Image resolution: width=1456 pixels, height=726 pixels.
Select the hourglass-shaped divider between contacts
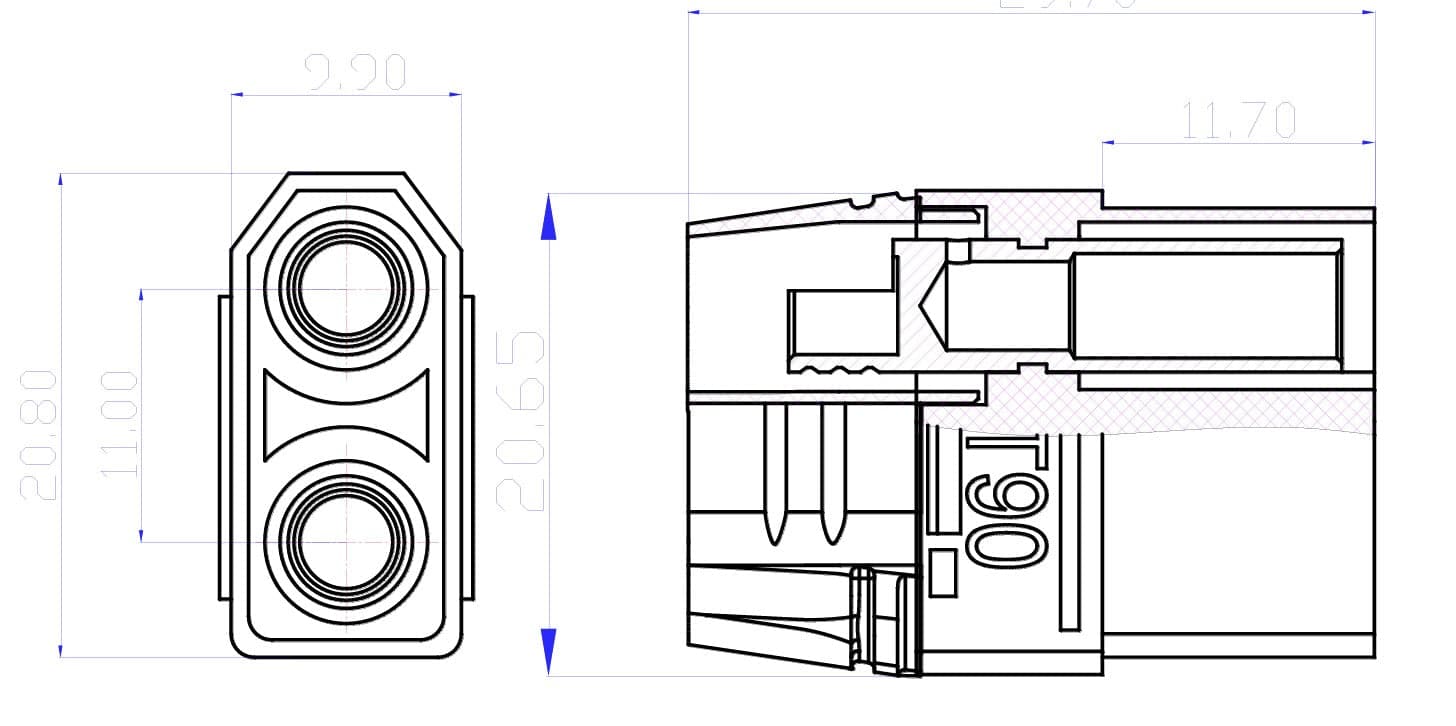(346, 415)
